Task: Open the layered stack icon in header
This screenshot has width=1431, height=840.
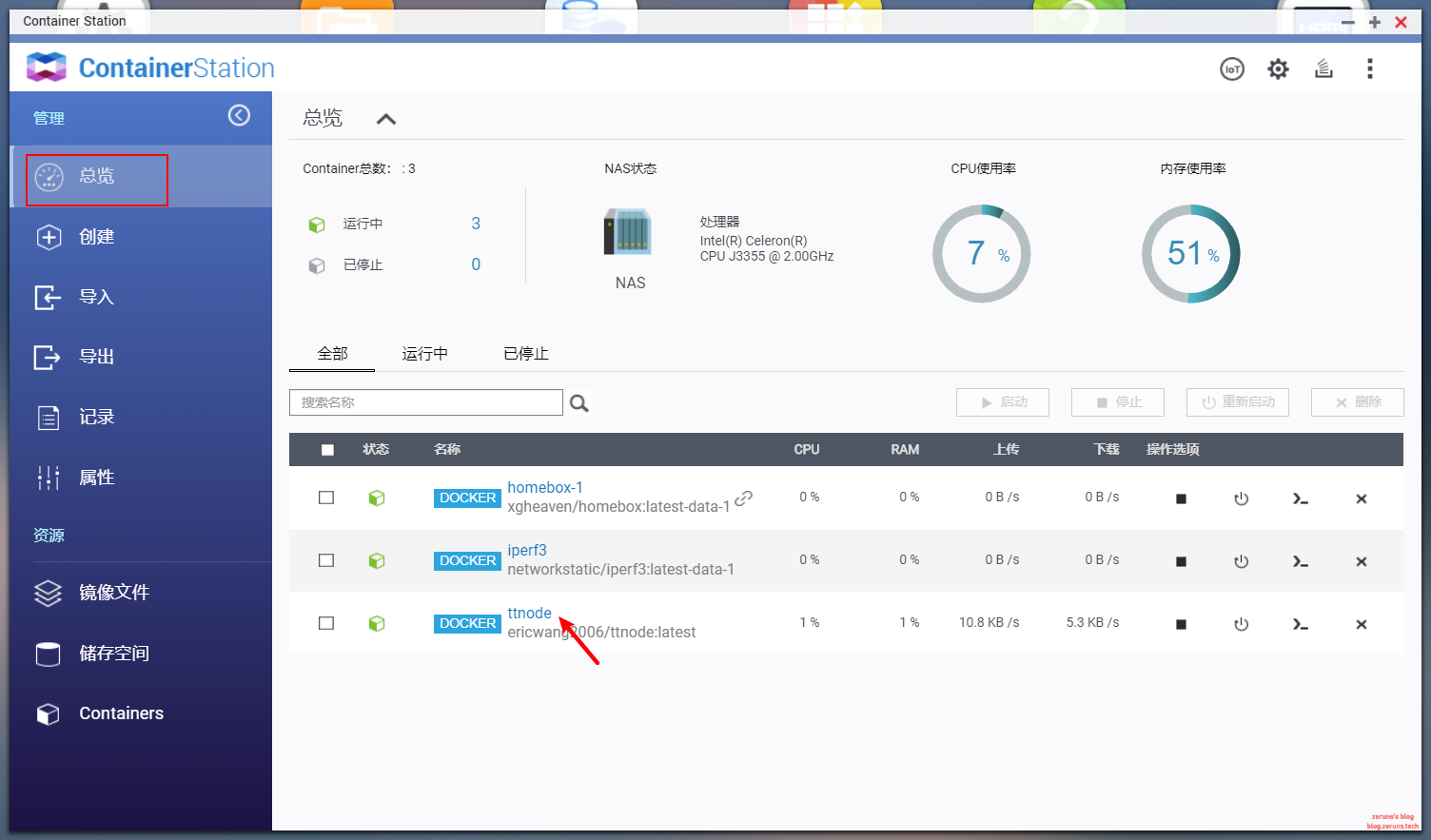Action: 1323,68
